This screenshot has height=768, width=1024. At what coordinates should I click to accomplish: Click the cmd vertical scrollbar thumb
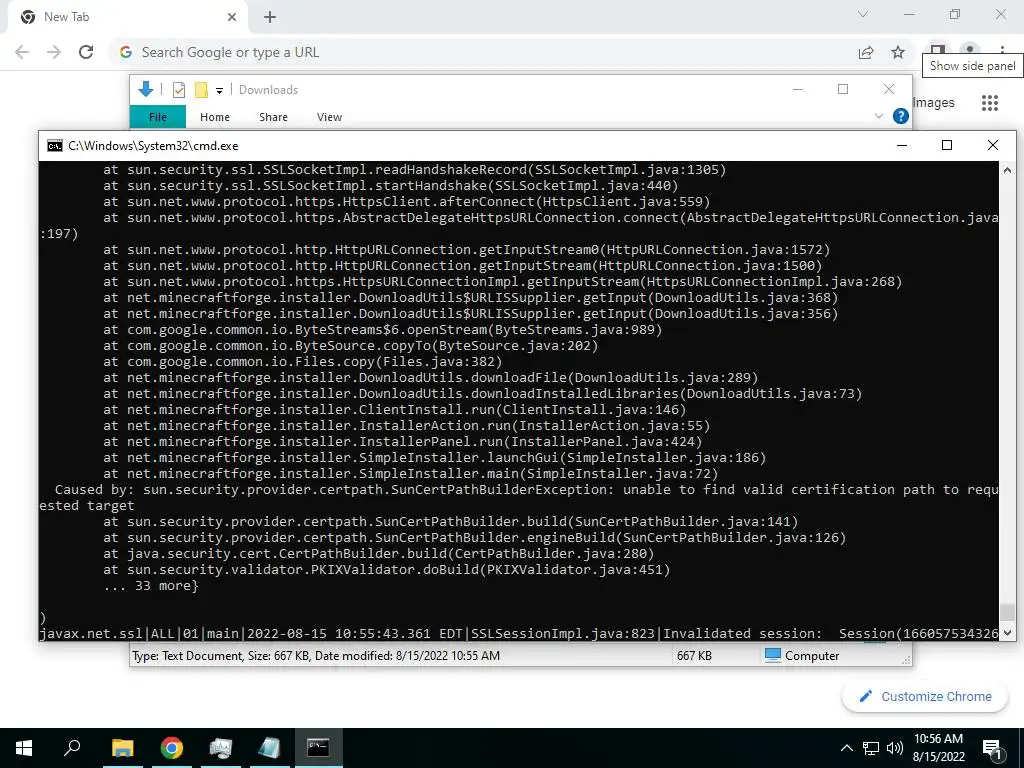click(1007, 613)
